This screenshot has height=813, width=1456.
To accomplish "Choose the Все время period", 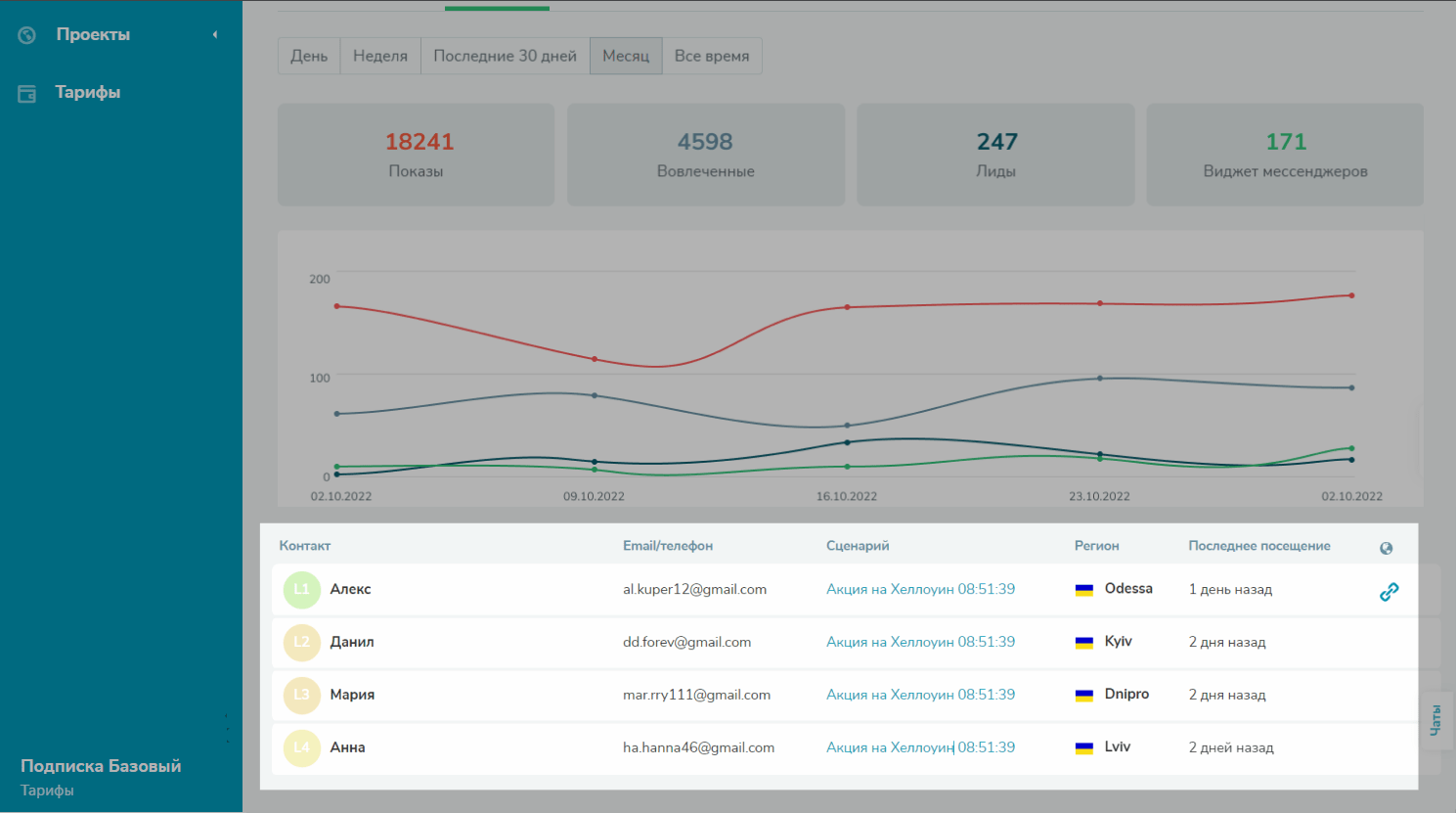I will click(712, 56).
